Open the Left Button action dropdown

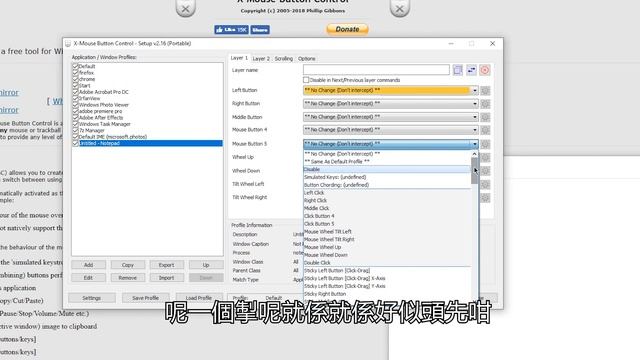pos(391,91)
